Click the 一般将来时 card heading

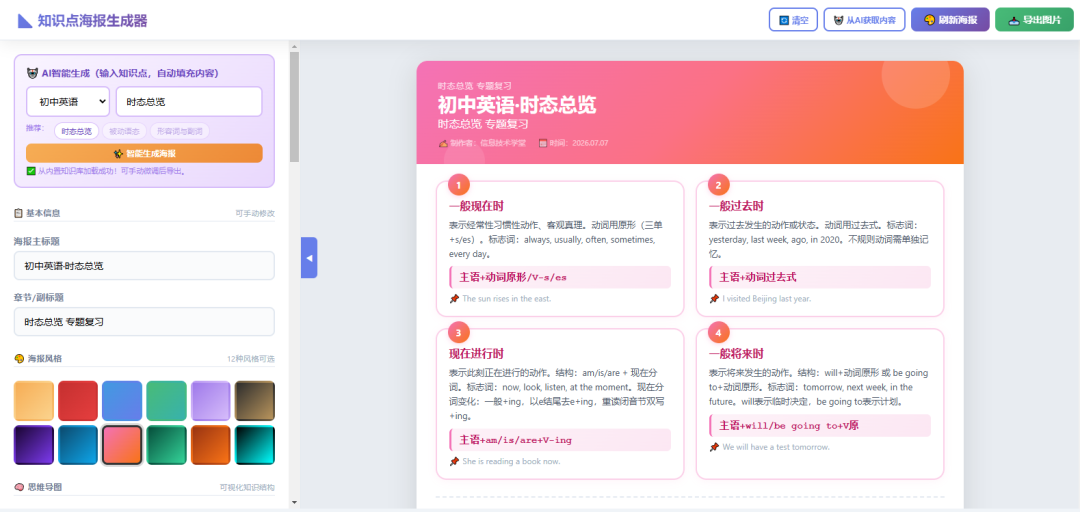736,354
